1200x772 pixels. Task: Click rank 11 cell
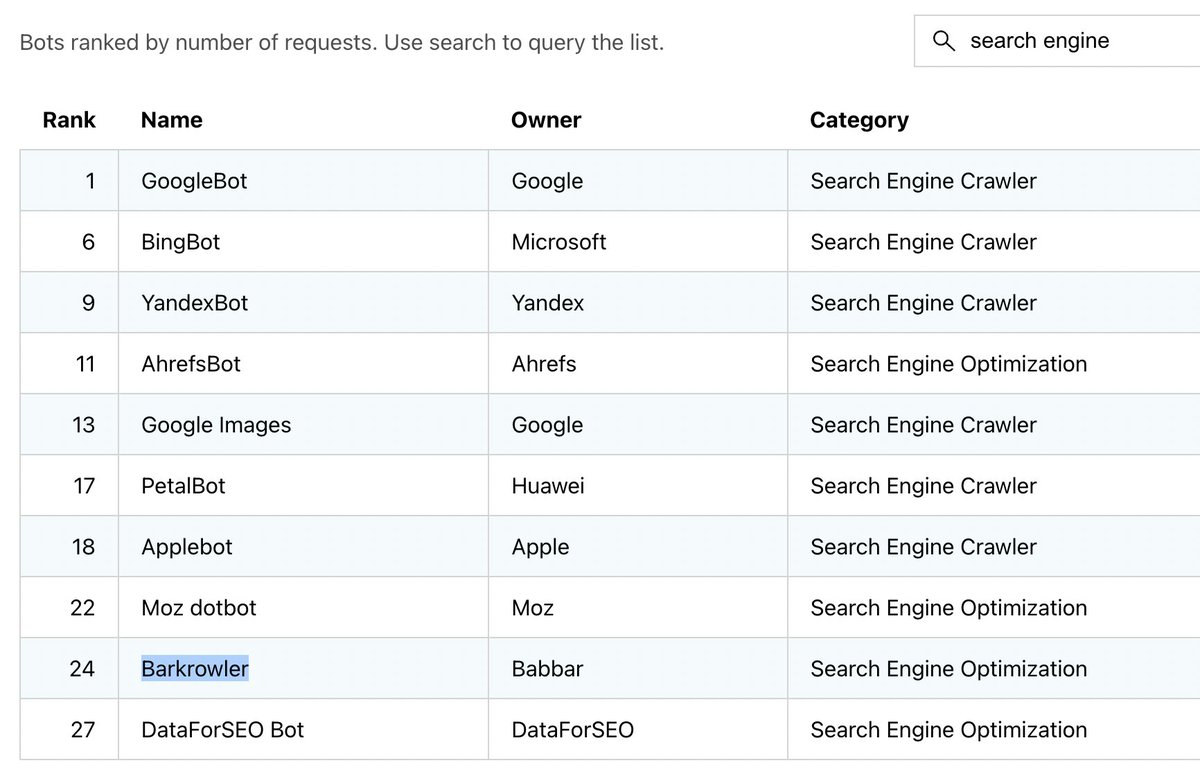click(69, 364)
